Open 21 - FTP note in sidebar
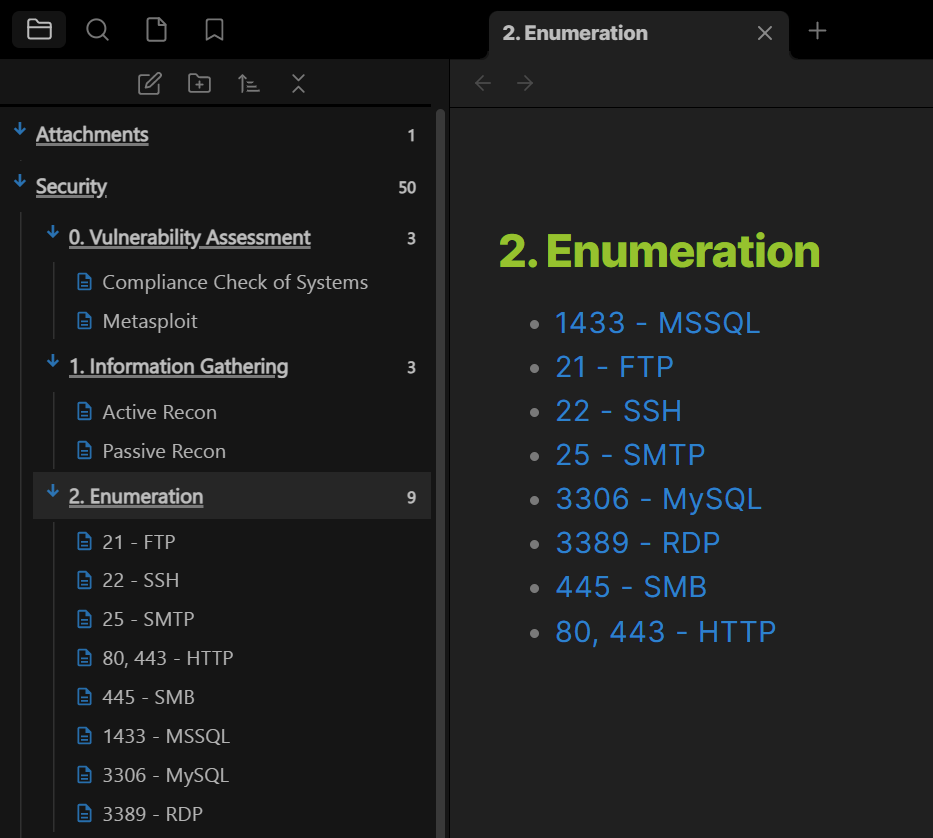Screen dimensions: 933x838 pyautogui.click(x=139, y=542)
